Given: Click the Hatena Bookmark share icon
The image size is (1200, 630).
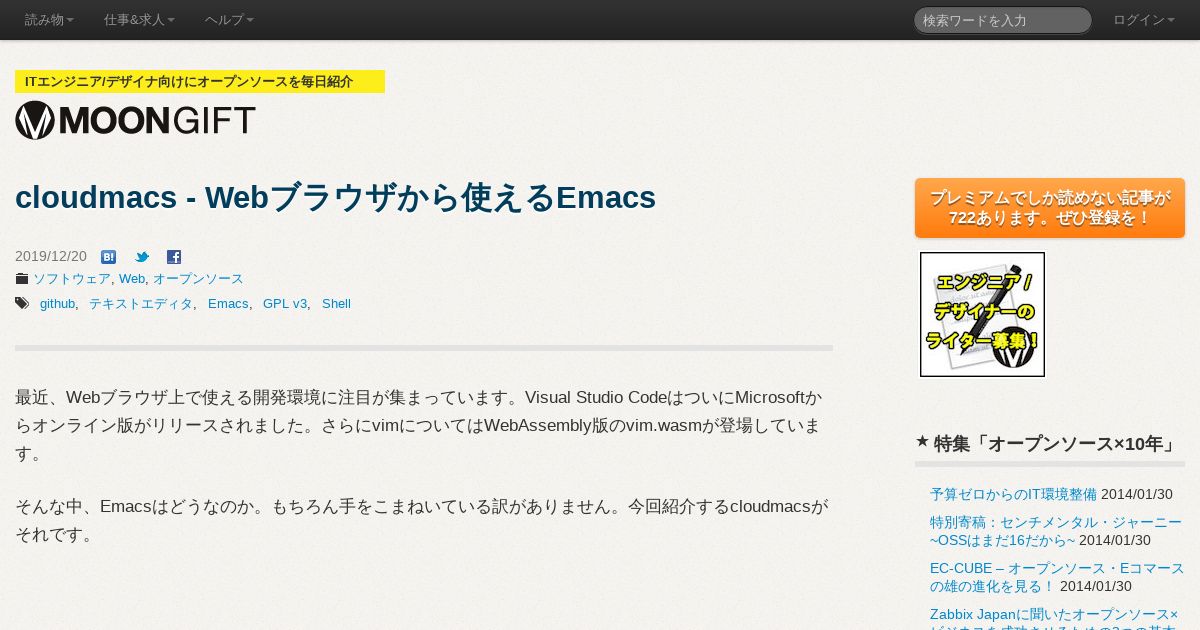Looking at the screenshot, I should pos(109,257).
